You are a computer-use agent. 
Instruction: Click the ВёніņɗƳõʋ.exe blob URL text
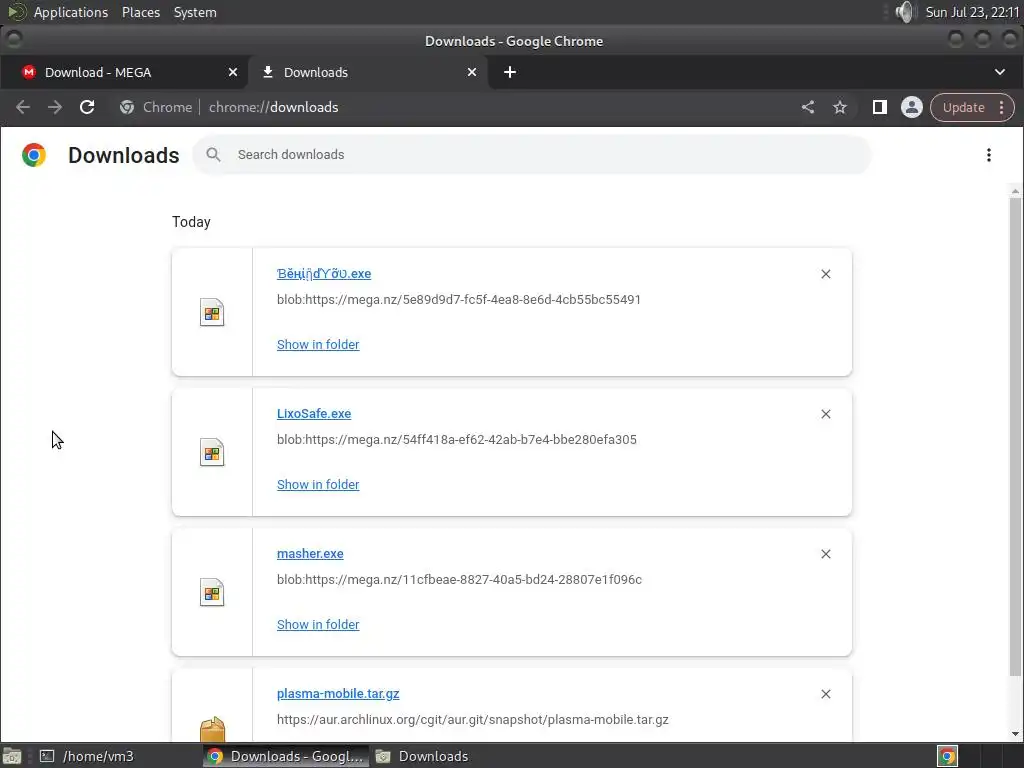[x=458, y=300]
